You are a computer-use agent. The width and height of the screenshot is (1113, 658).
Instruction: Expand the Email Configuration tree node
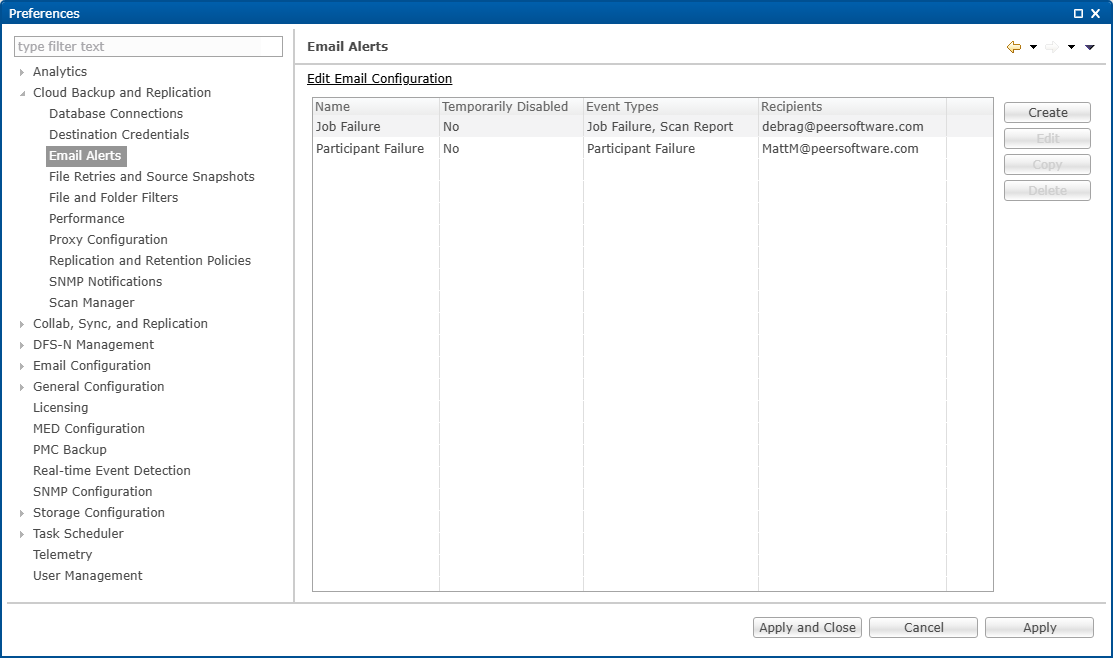22,366
